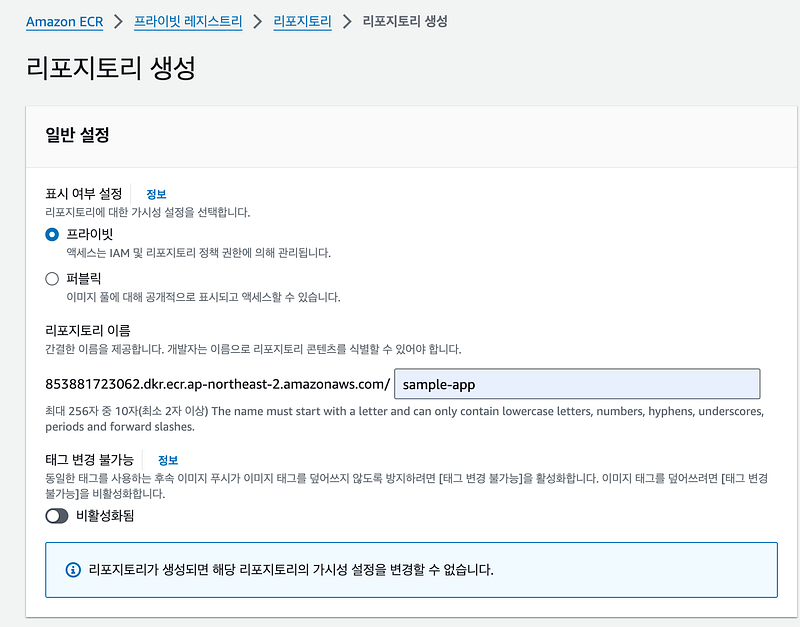Click the 리포지토리 이름 field label

88,331
